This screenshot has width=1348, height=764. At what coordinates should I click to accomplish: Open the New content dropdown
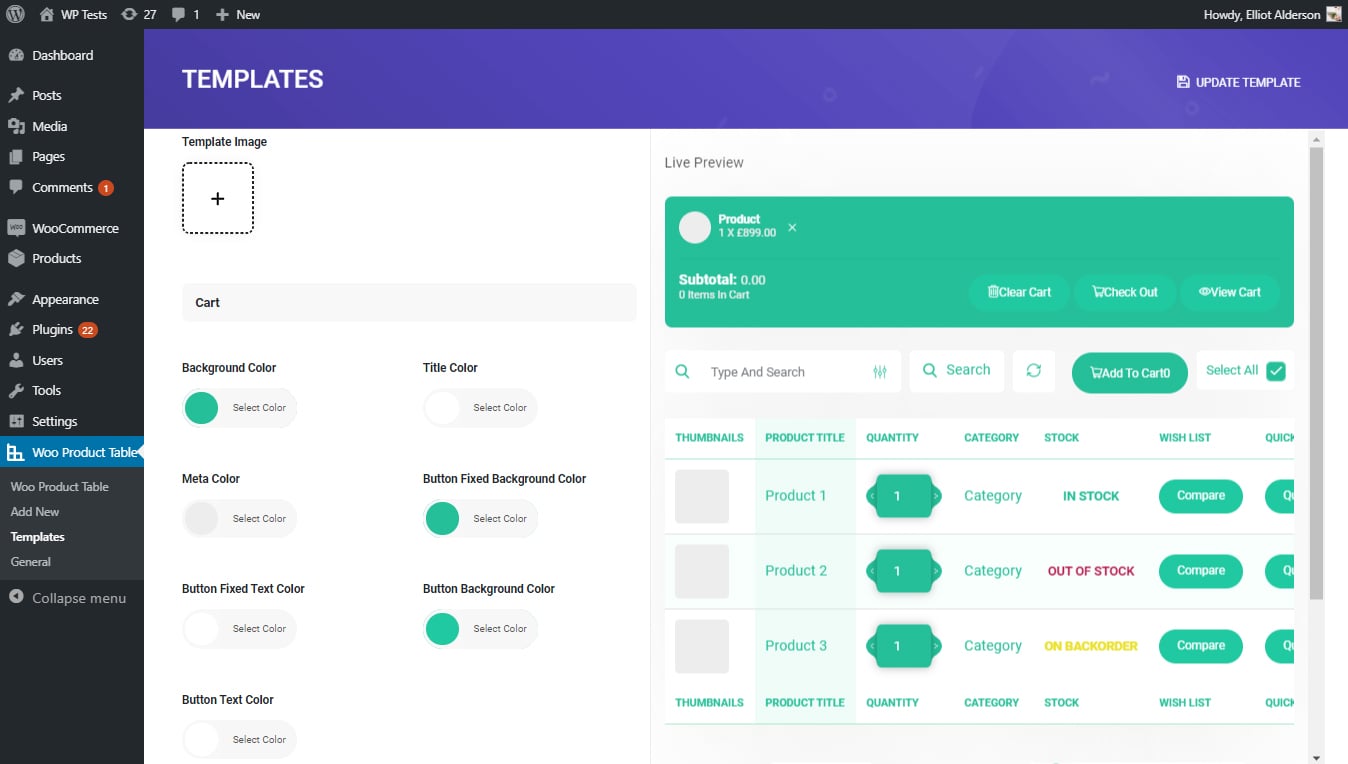(x=238, y=14)
